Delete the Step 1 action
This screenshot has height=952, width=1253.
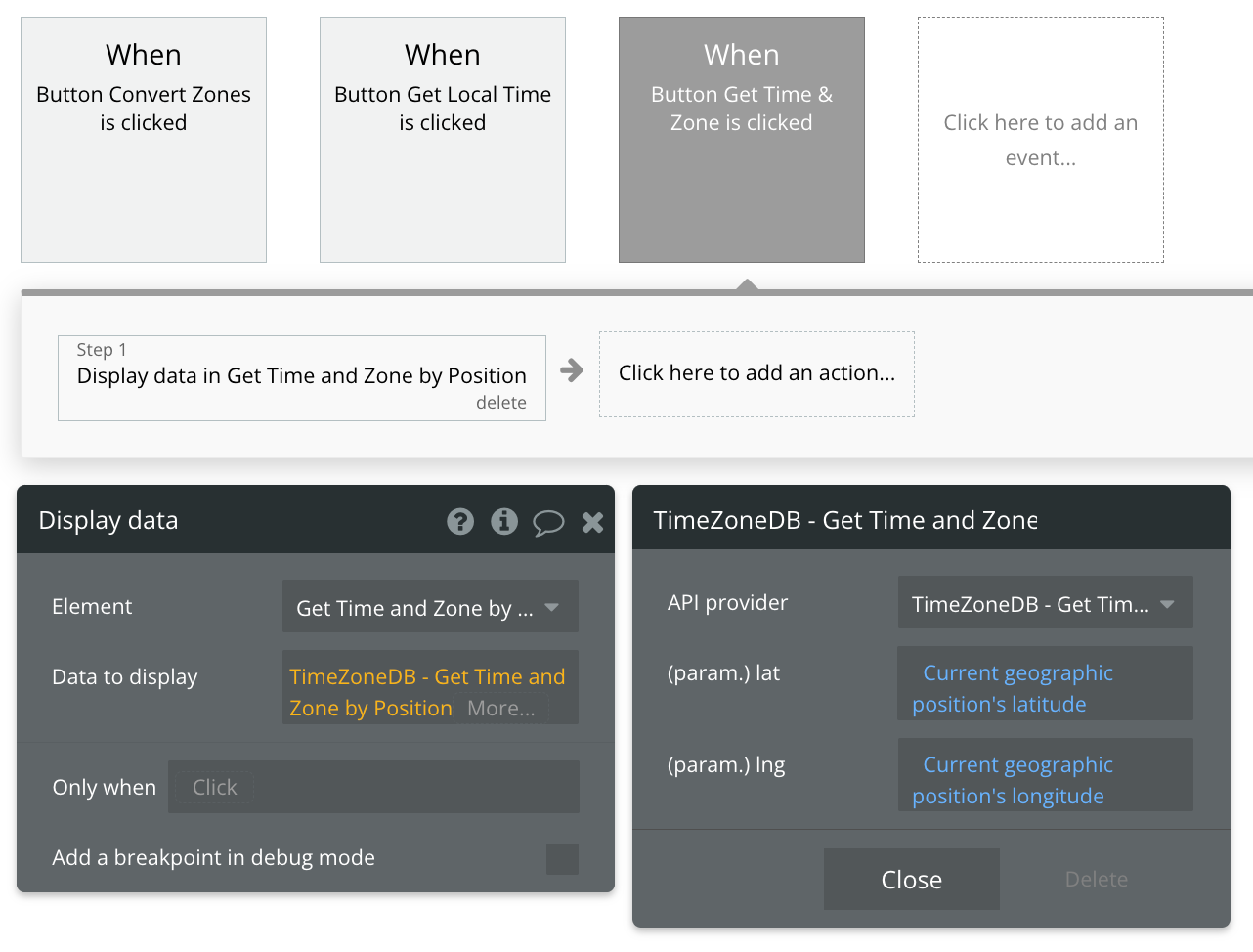tap(501, 403)
